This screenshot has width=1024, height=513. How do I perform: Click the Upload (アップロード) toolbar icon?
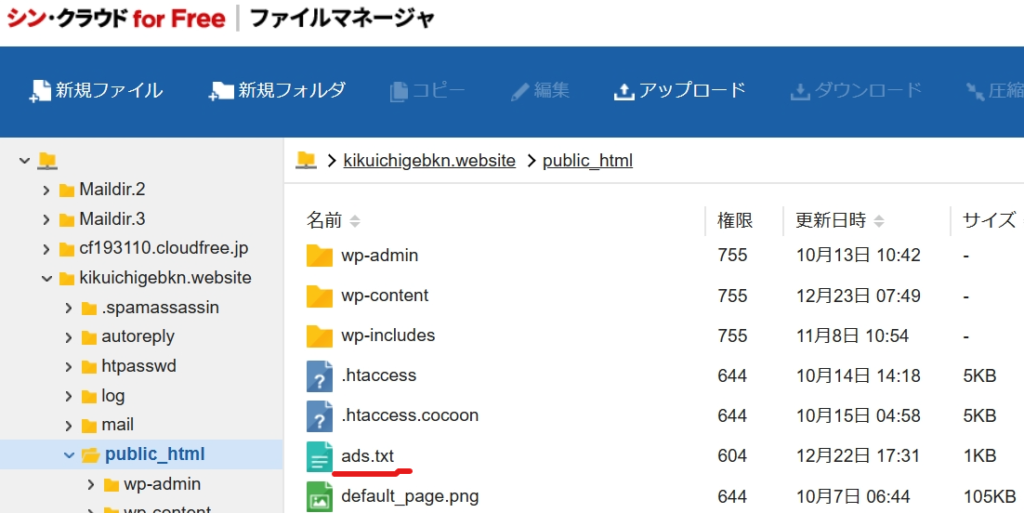[624, 91]
